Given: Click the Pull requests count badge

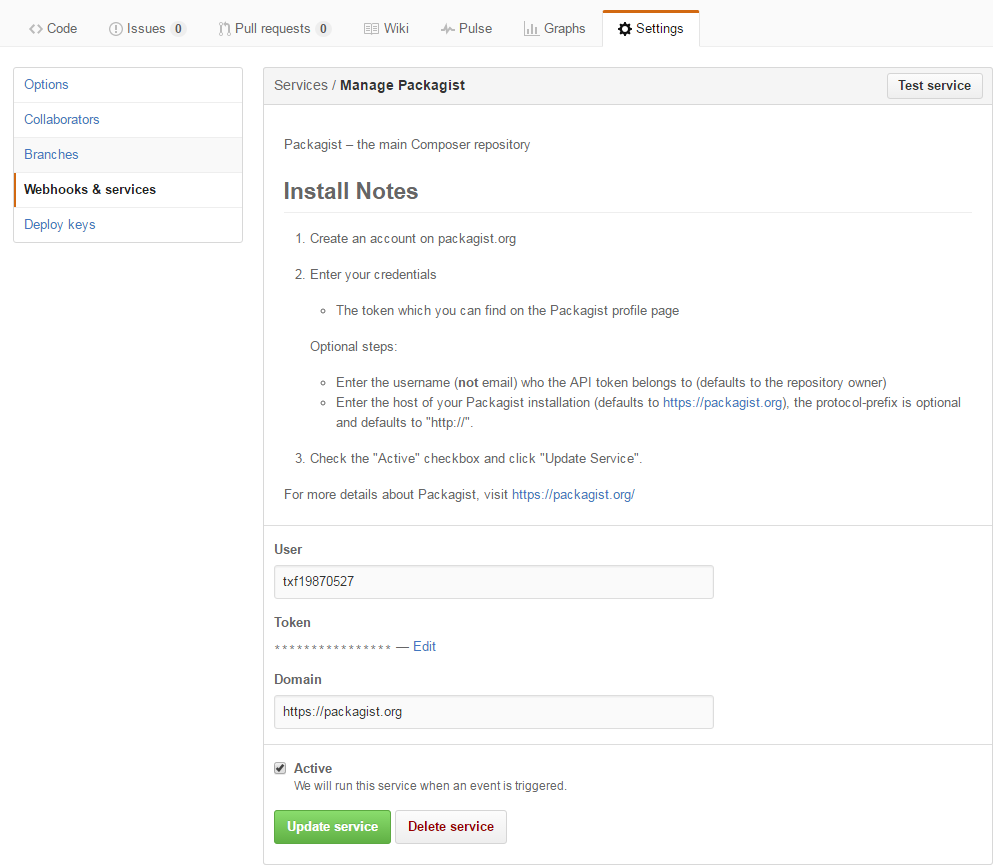Looking at the screenshot, I should click(x=323, y=28).
